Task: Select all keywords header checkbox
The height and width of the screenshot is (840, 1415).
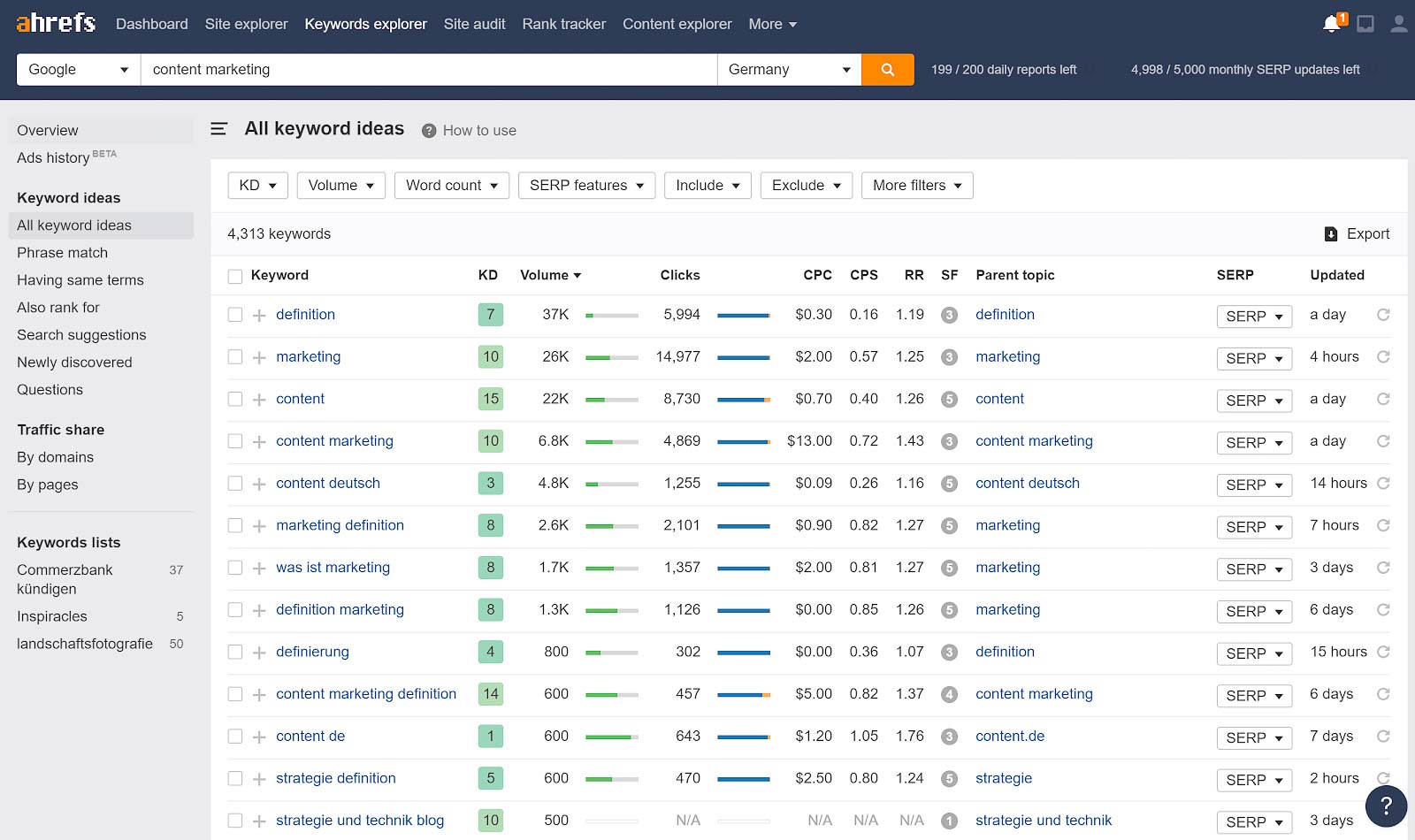Action: click(235, 276)
